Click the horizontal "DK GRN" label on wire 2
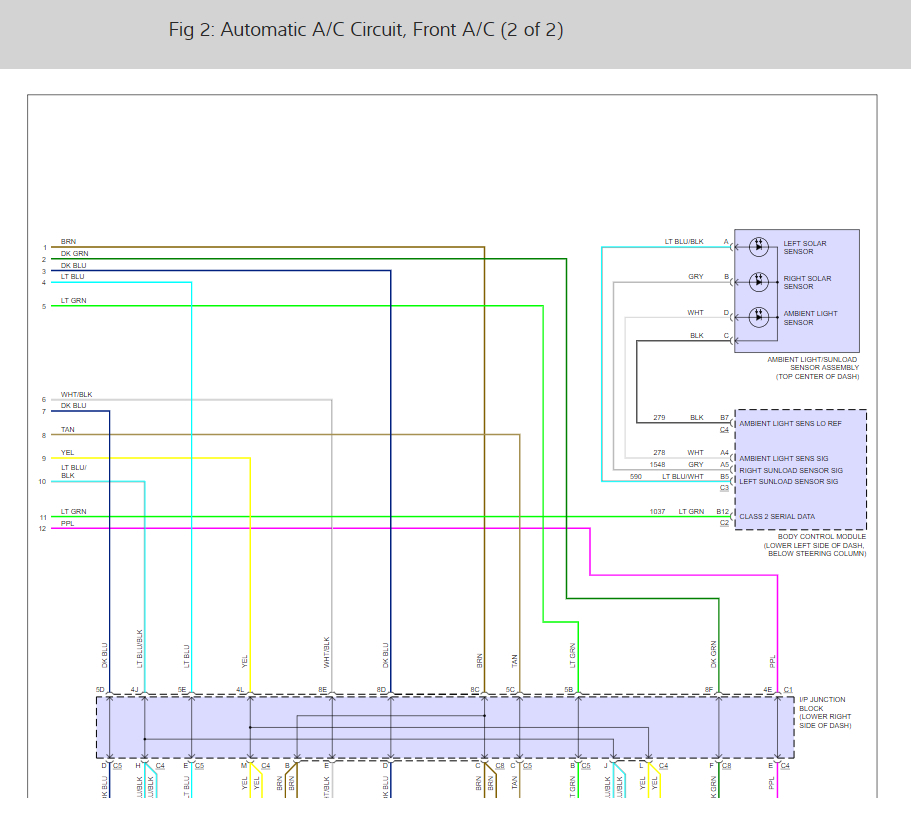This screenshot has width=911, height=827. click(x=74, y=254)
